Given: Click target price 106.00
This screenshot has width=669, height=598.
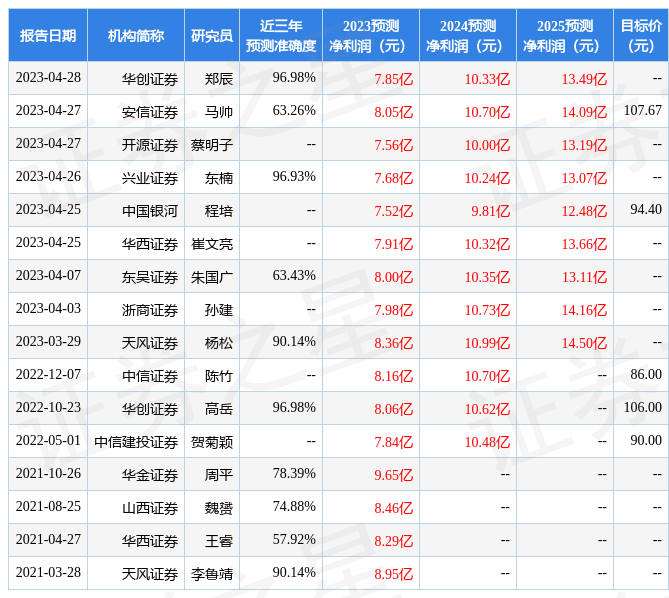Looking at the screenshot, I should [643, 408].
